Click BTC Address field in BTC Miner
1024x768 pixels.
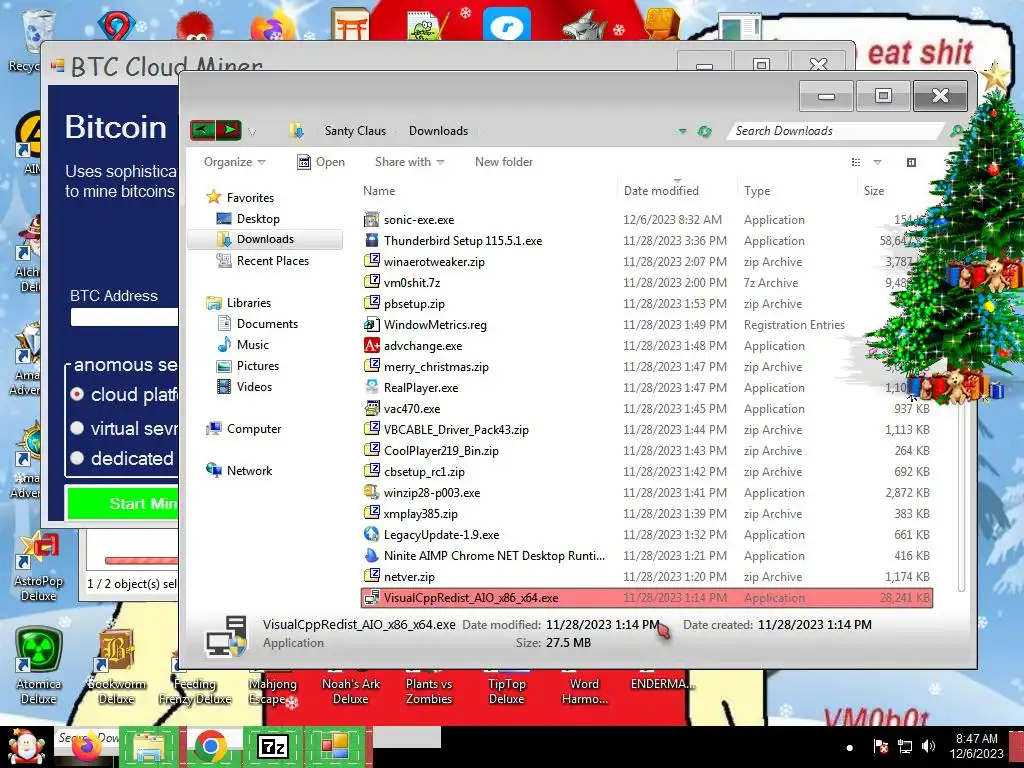(124, 317)
